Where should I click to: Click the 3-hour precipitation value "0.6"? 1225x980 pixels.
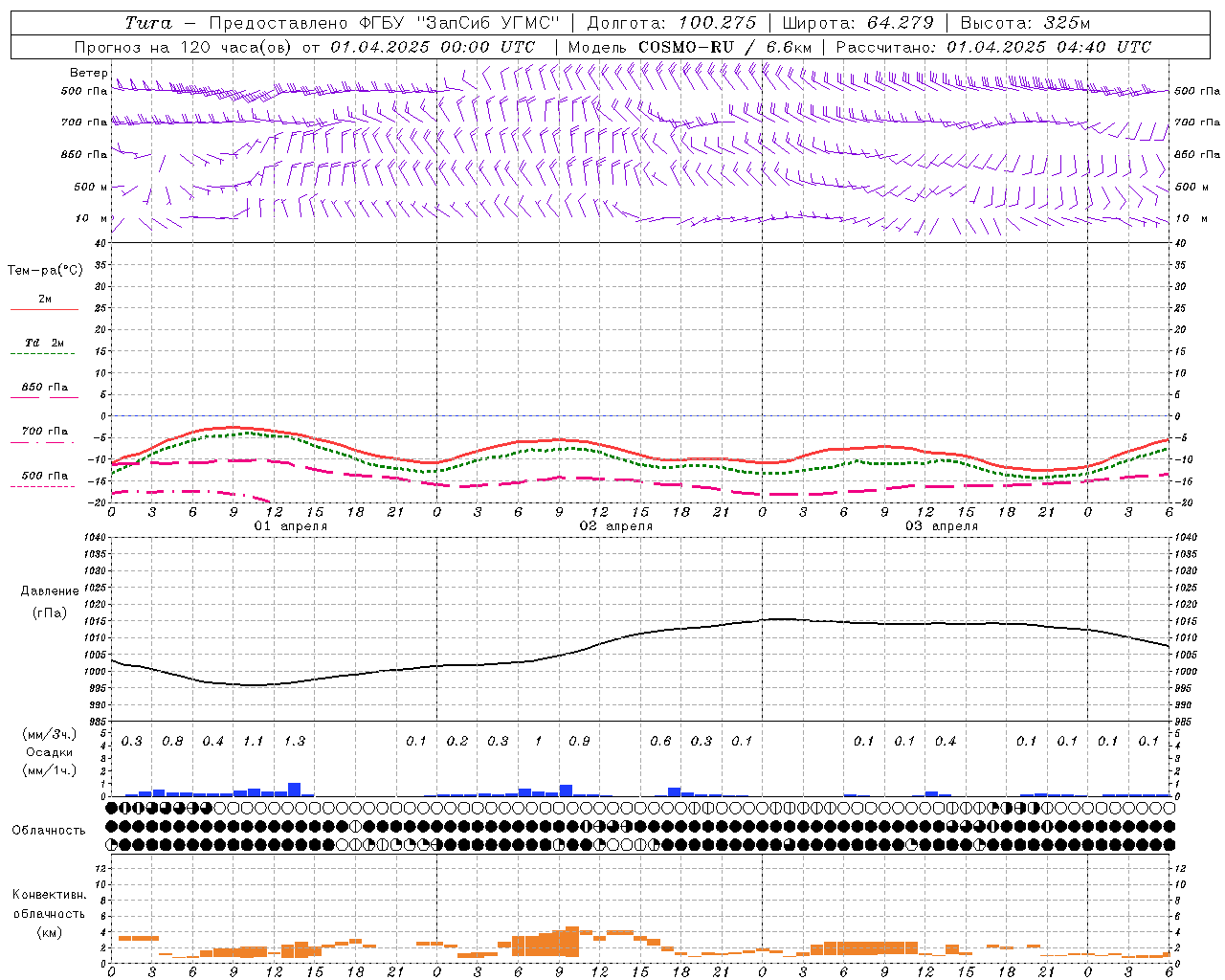pyautogui.click(x=660, y=742)
